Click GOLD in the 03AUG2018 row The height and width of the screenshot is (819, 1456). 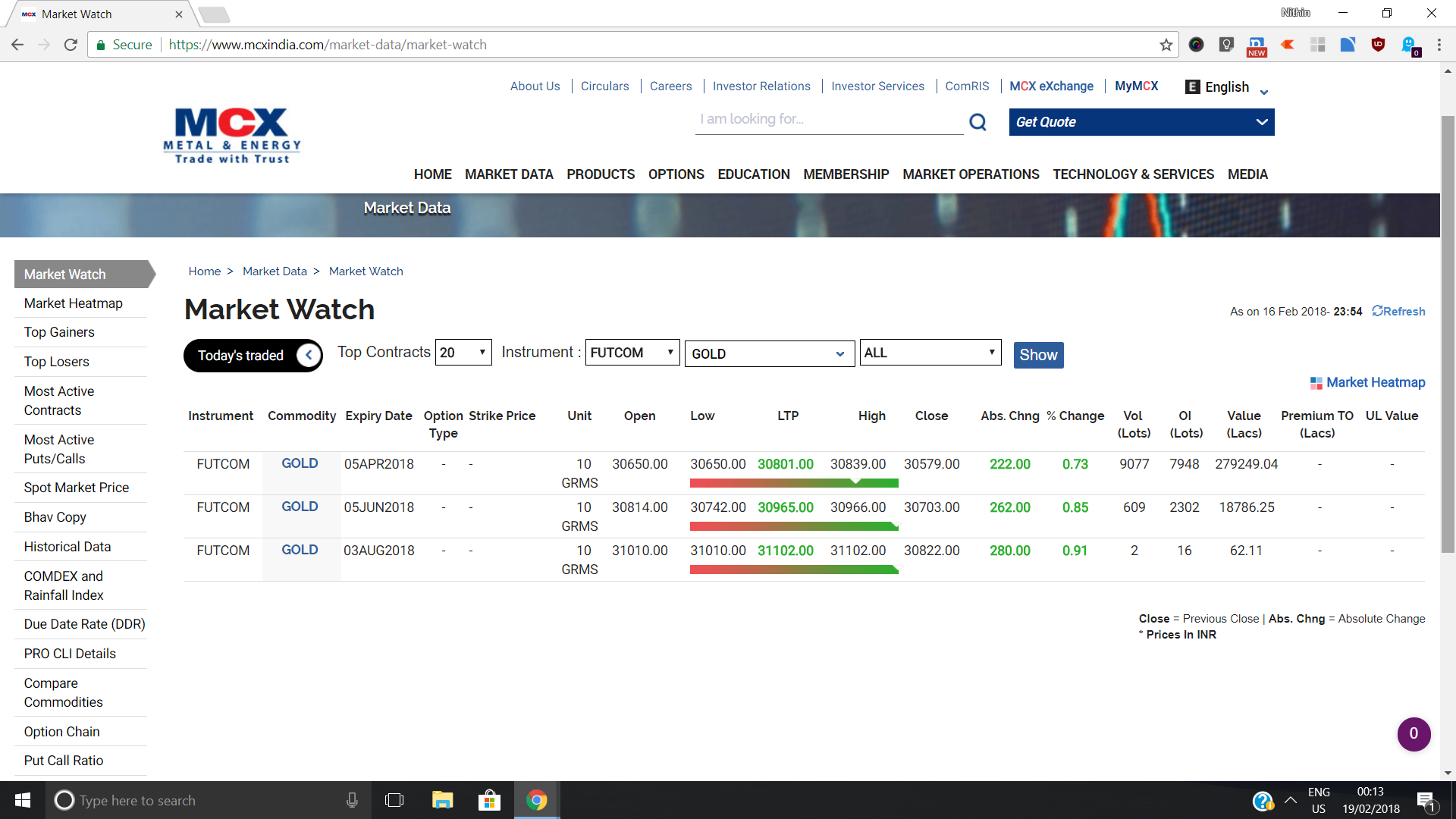300,550
